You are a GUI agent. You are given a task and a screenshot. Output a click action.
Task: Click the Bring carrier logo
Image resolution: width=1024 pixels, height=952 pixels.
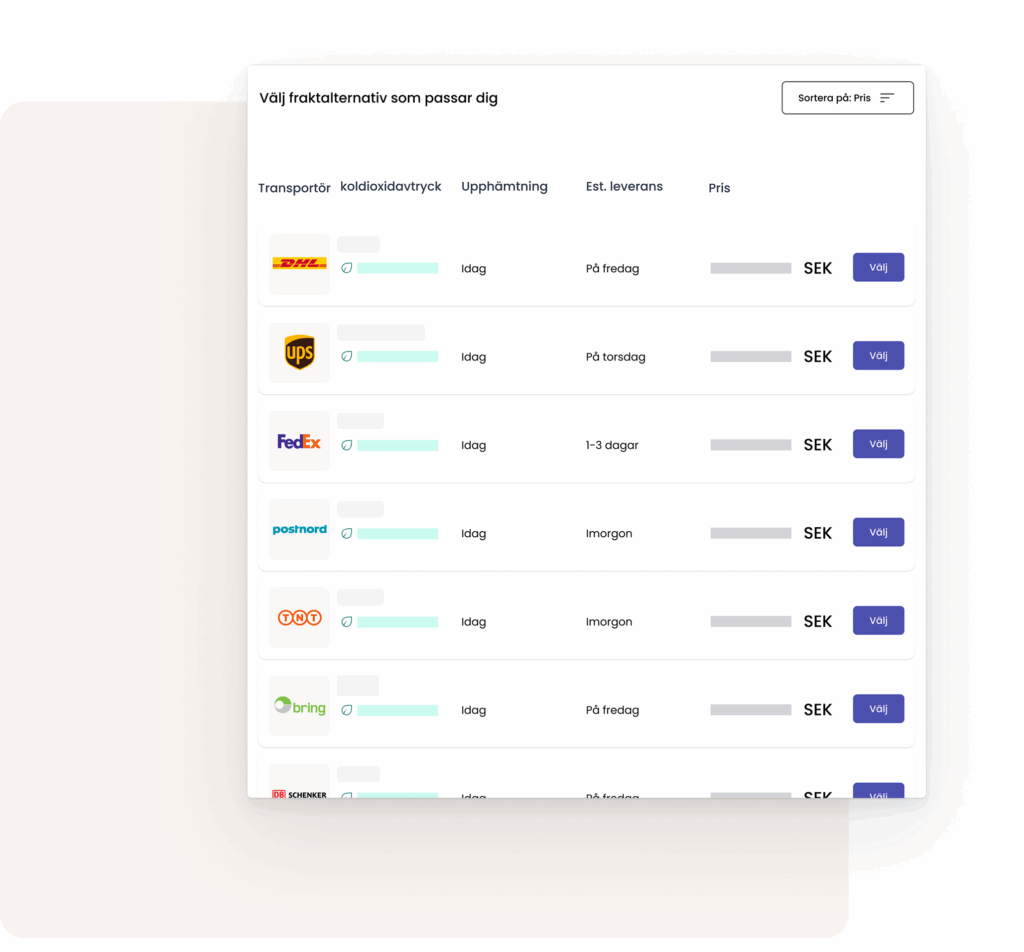(x=300, y=706)
